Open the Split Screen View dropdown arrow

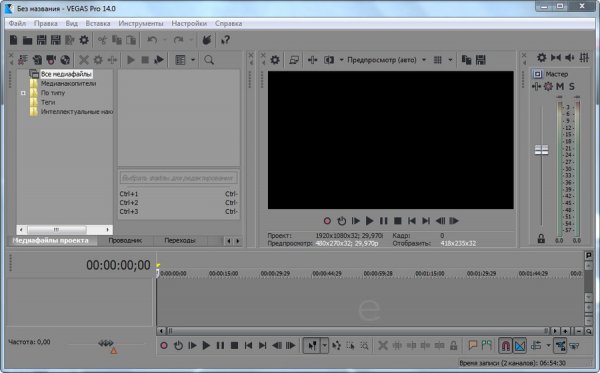(x=341, y=60)
